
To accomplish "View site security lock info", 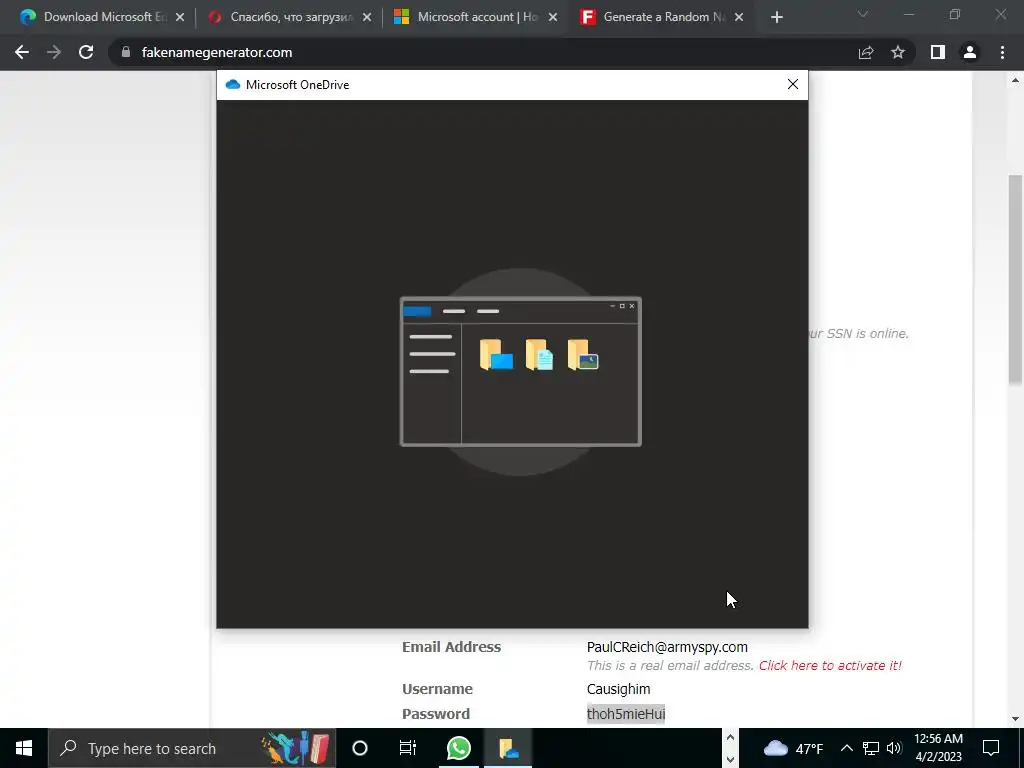I will coord(126,52).
